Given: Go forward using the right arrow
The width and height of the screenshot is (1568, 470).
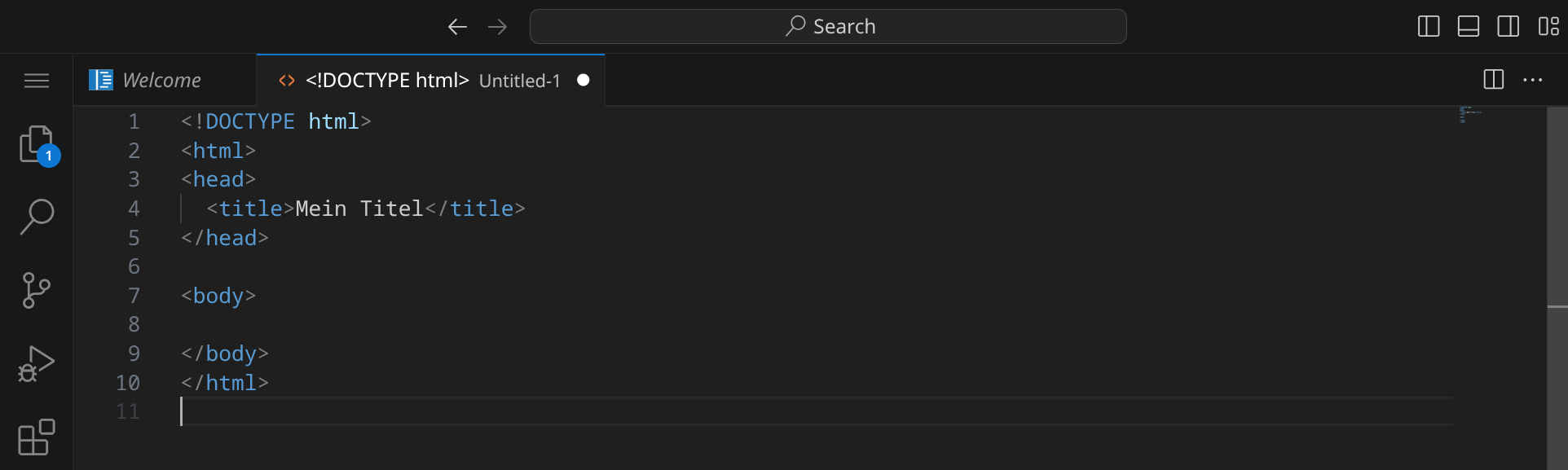Looking at the screenshot, I should [497, 27].
